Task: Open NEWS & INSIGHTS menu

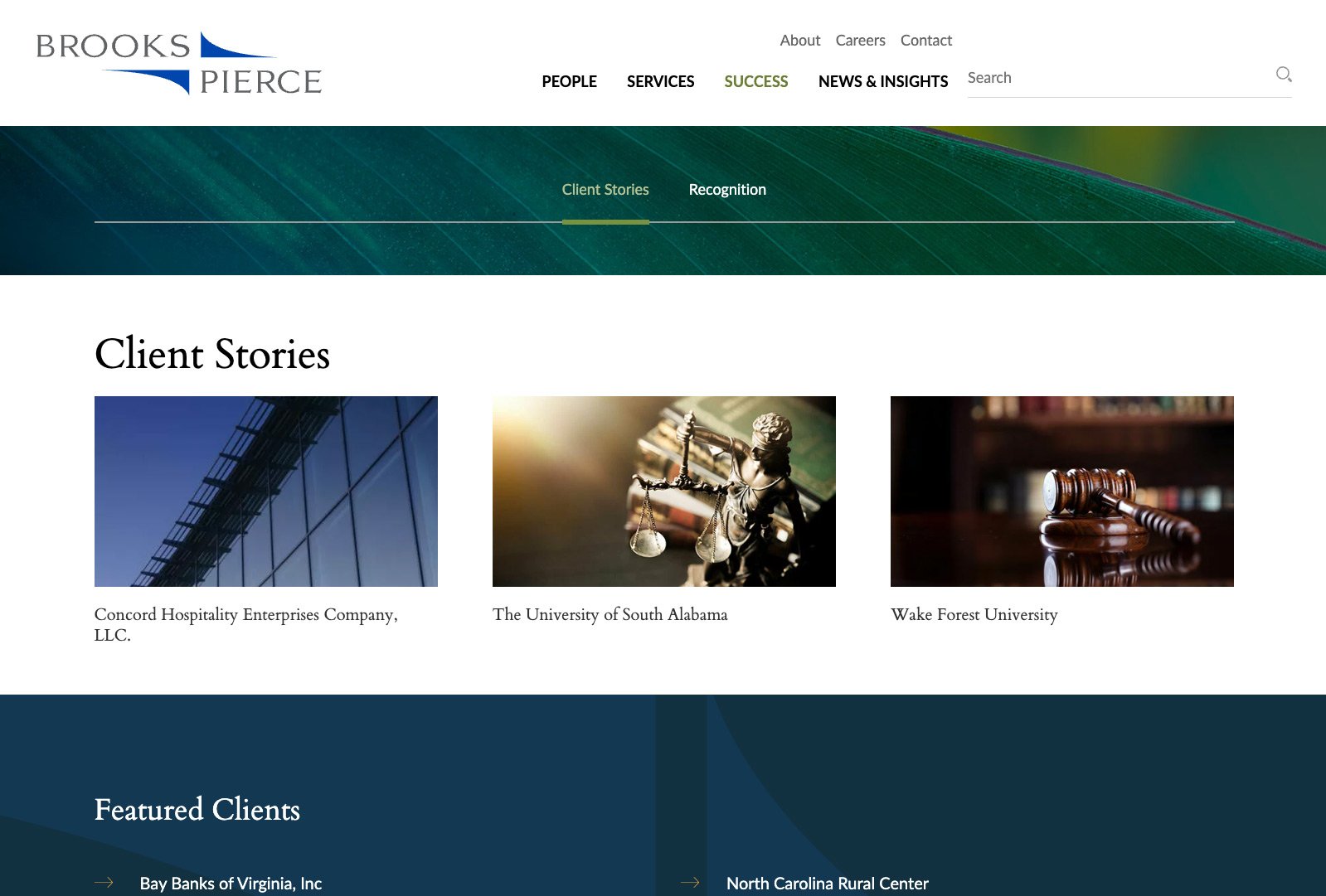Action: click(x=882, y=81)
